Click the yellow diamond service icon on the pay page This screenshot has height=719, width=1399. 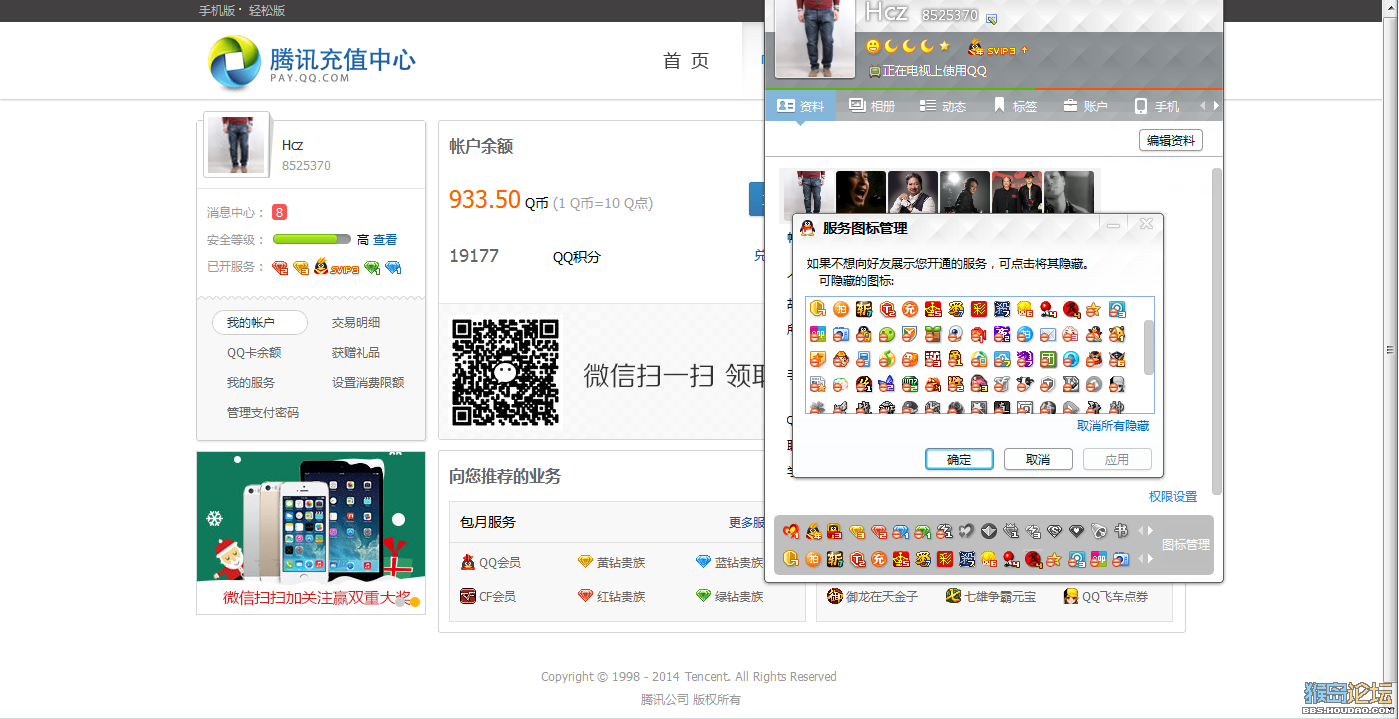click(x=300, y=267)
